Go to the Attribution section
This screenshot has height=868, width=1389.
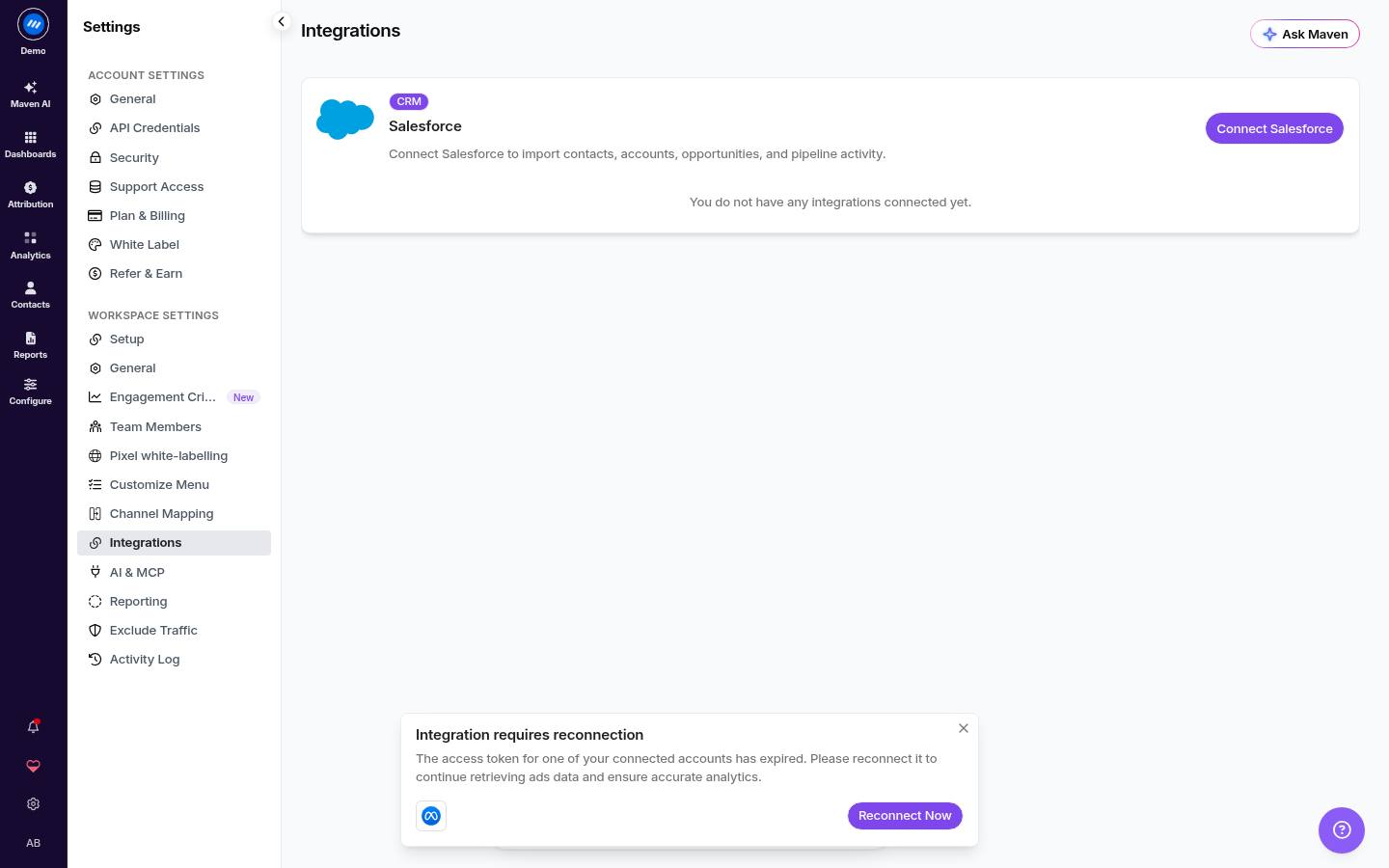[x=31, y=194]
